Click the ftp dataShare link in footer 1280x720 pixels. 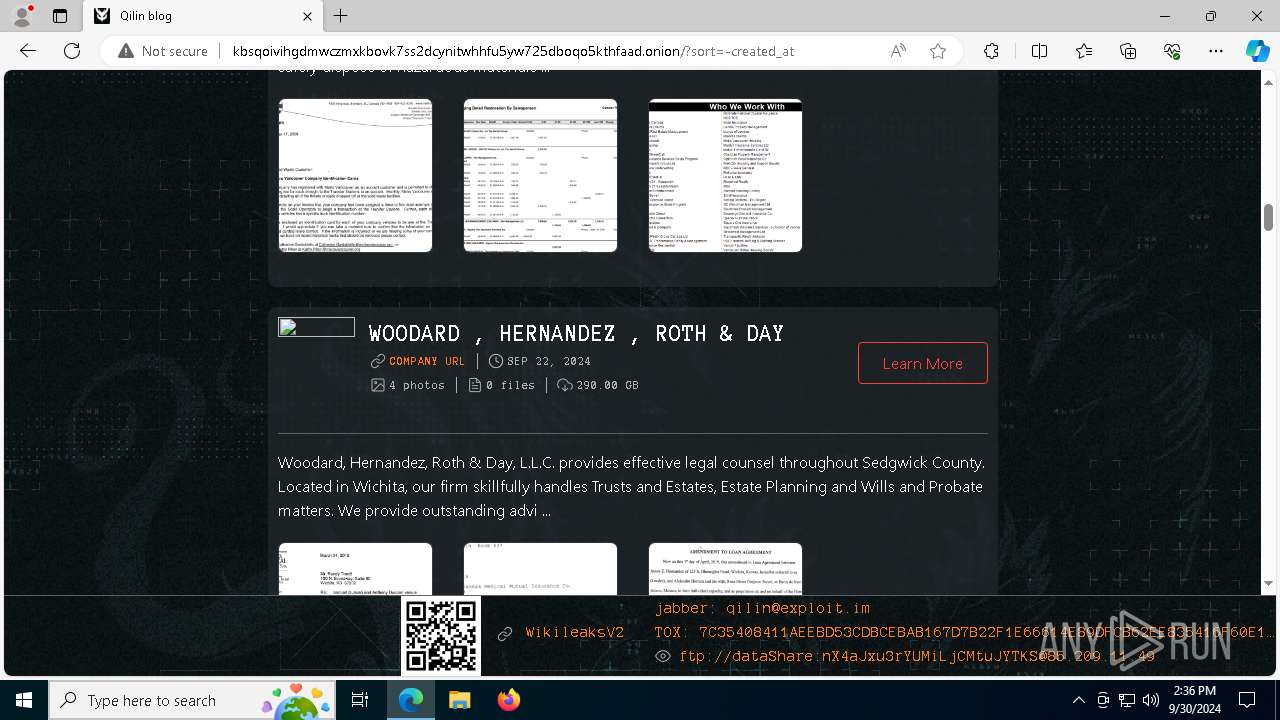point(917,657)
